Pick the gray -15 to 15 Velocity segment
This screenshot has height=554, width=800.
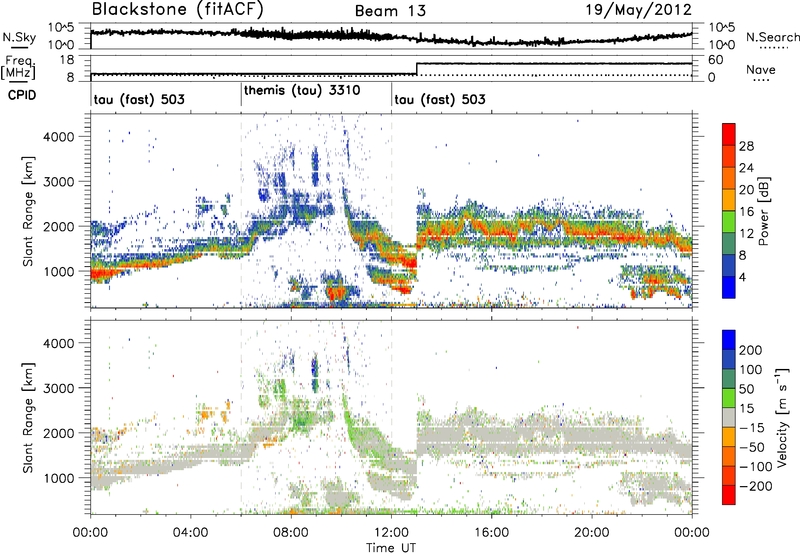pos(729,417)
